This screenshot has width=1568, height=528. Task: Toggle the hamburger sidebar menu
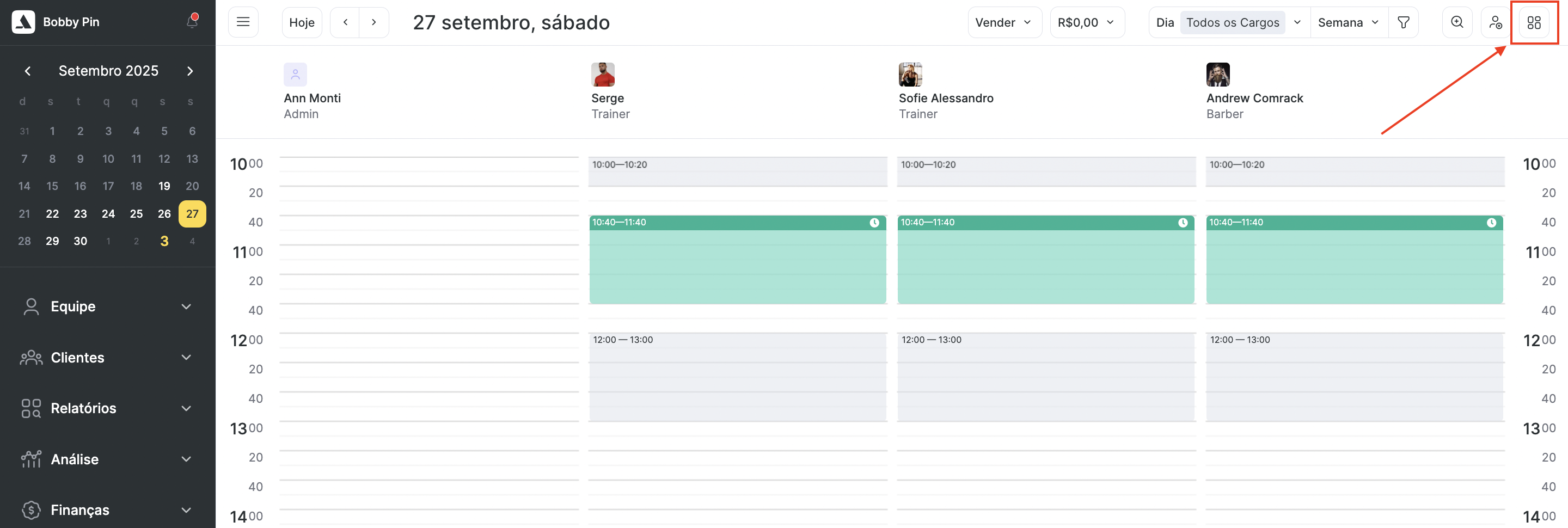pos(243,22)
